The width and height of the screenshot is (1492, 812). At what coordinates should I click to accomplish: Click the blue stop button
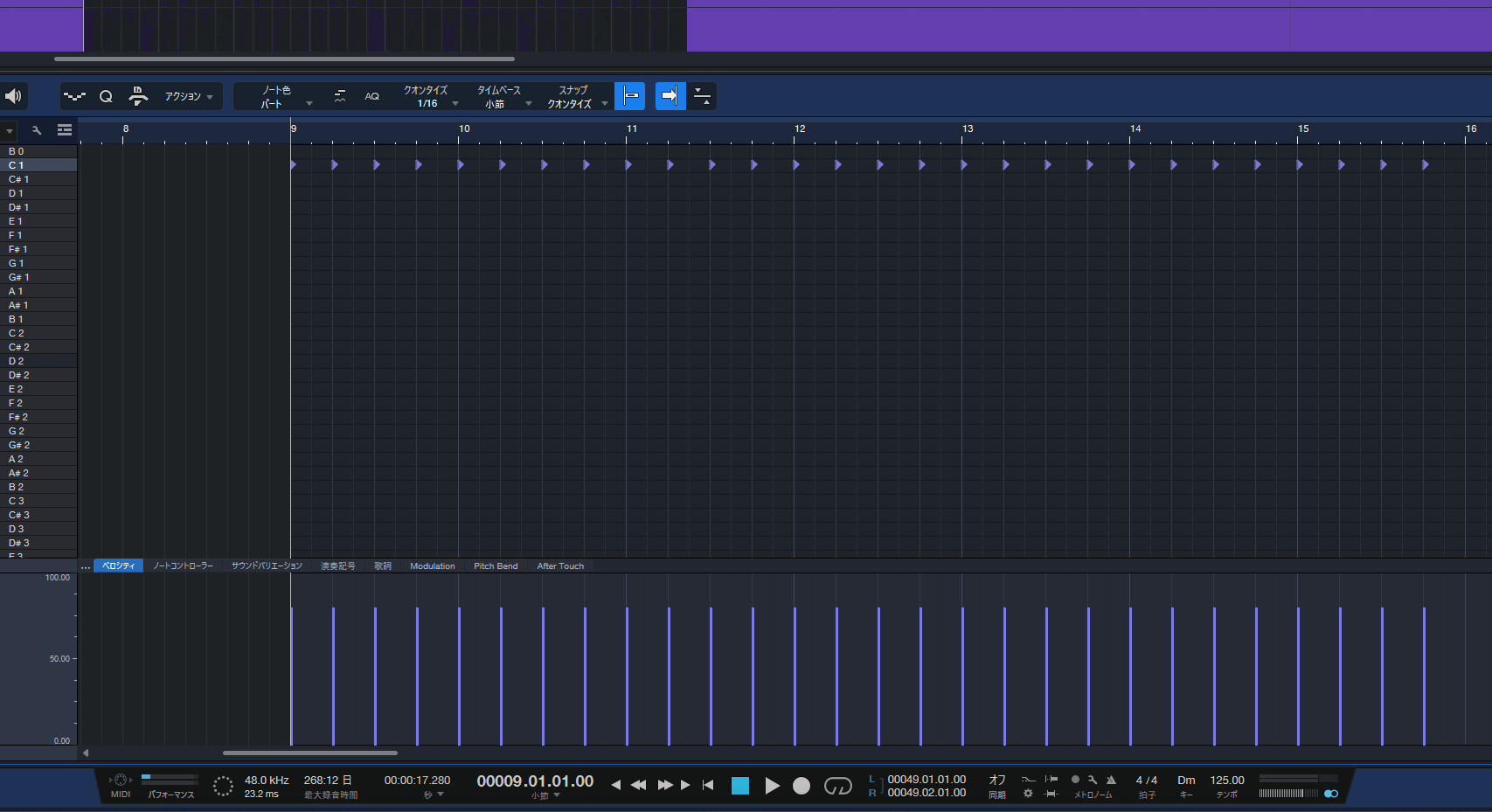(x=740, y=786)
